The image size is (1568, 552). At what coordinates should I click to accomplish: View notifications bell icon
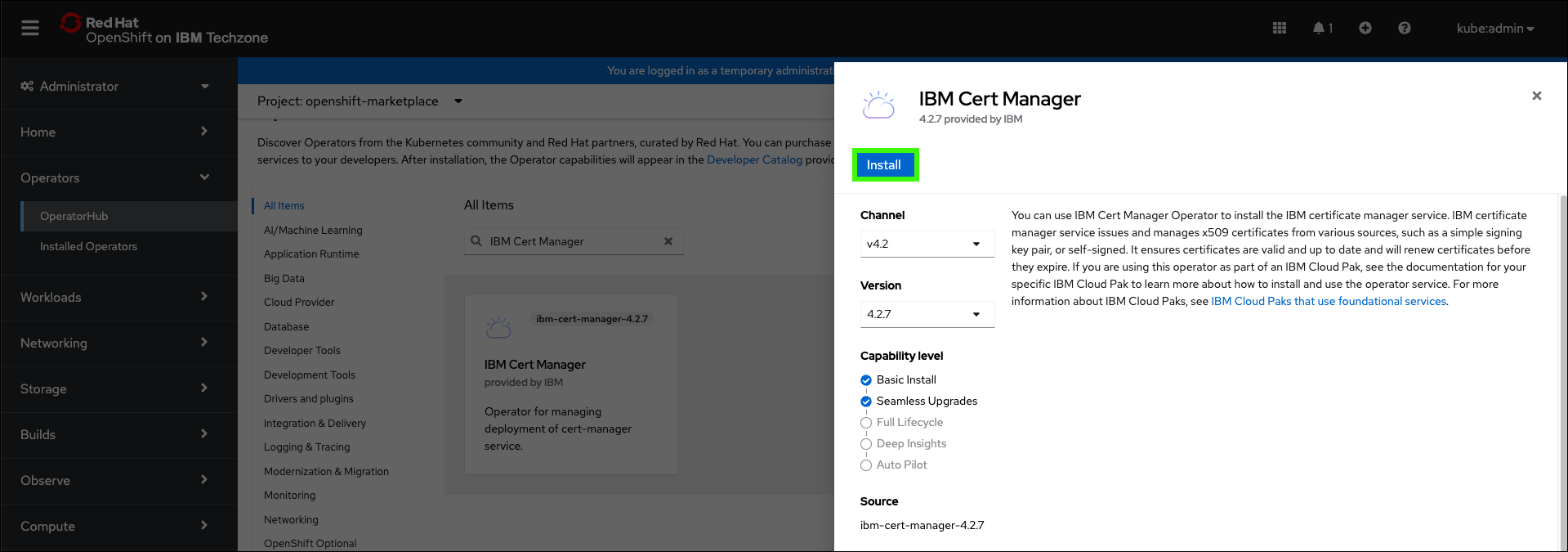tap(1319, 28)
